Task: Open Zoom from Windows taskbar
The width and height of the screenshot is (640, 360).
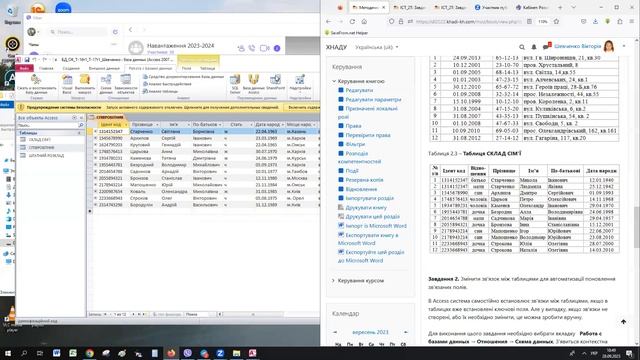Action: (x=220, y=353)
